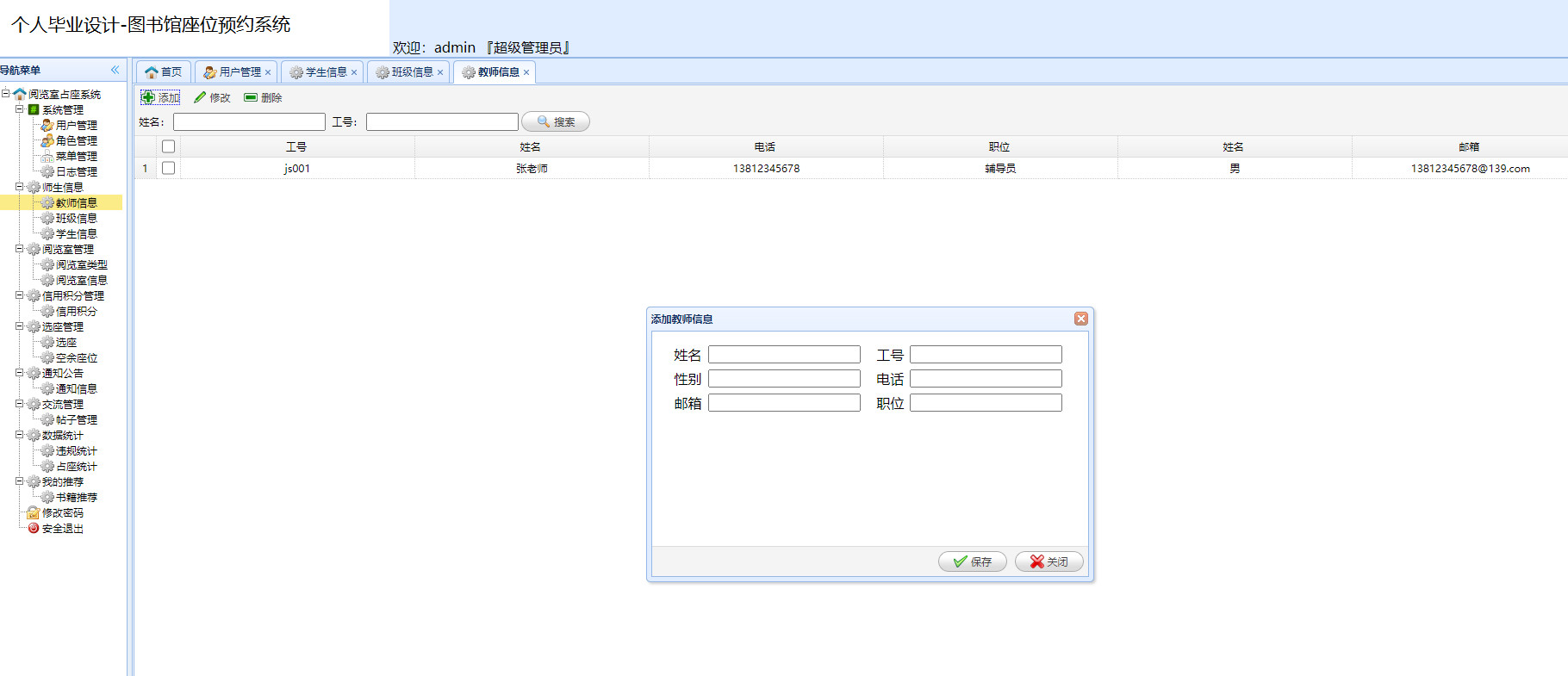
Task: Click the gear icon beside 阅览室信息
Action: pyautogui.click(x=47, y=281)
